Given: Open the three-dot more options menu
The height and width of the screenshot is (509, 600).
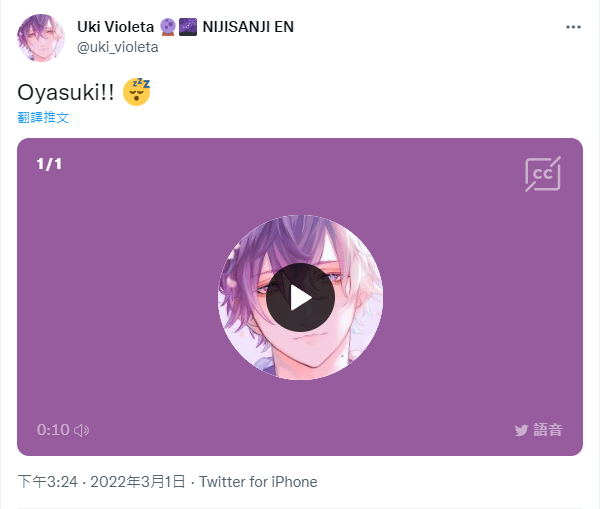Looking at the screenshot, I should (x=573, y=27).
